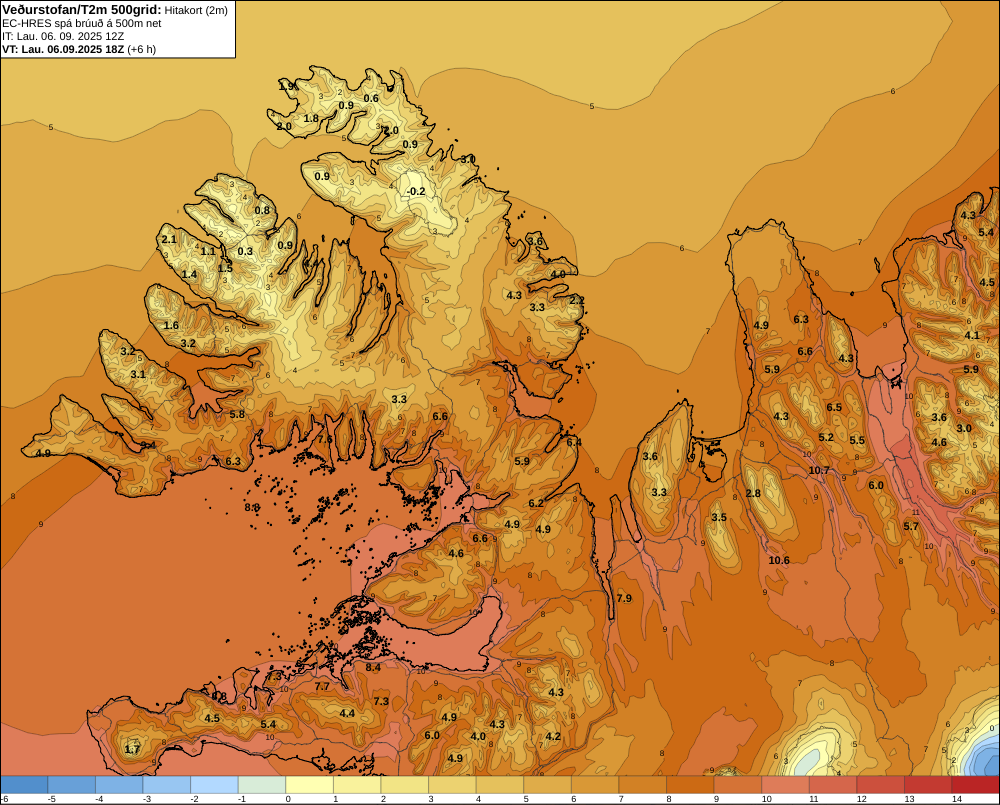Click the '2.2' temperature value
The width and height of the screenshot is (1000, 805).
577,300
